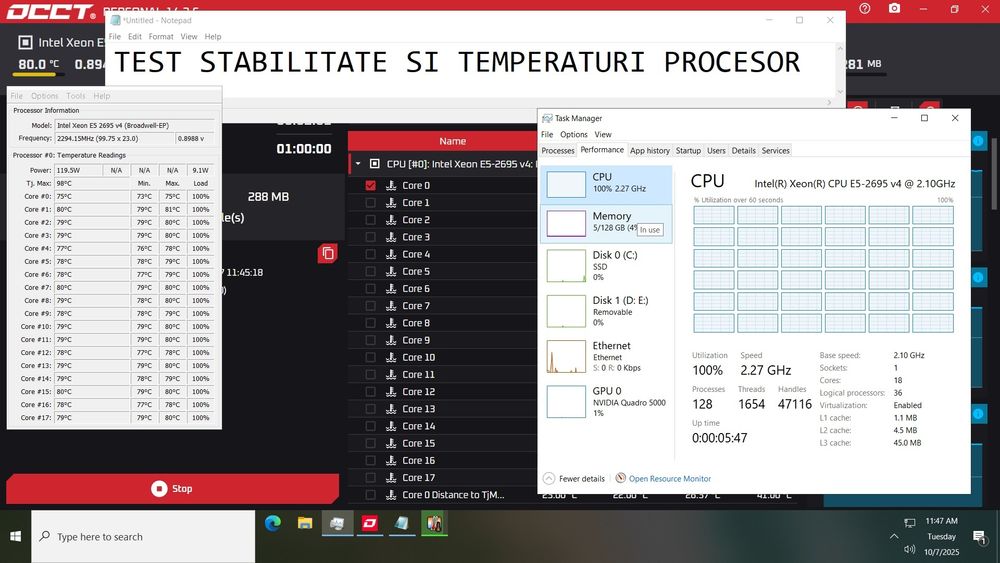Check the Core 8 checkbox

pyautogui.click(x=371, y=323)
